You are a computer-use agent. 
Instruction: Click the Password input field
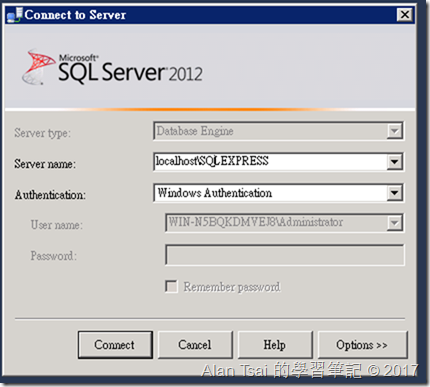(x=285, y=255)
